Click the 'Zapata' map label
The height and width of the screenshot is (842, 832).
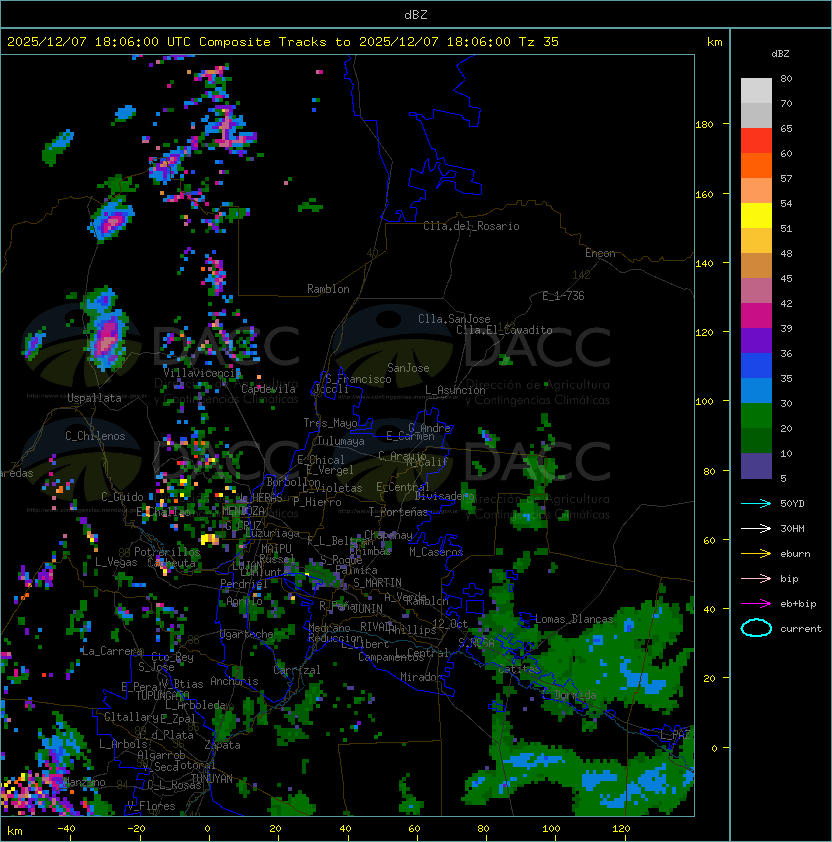pos(222,745)
